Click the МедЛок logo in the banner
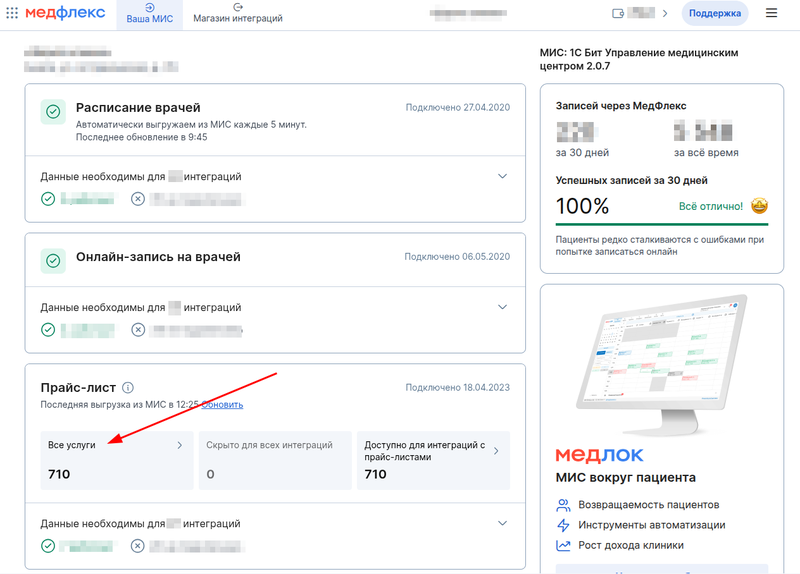This screenshot has width=800, height=574. click(x=599, y=455)
